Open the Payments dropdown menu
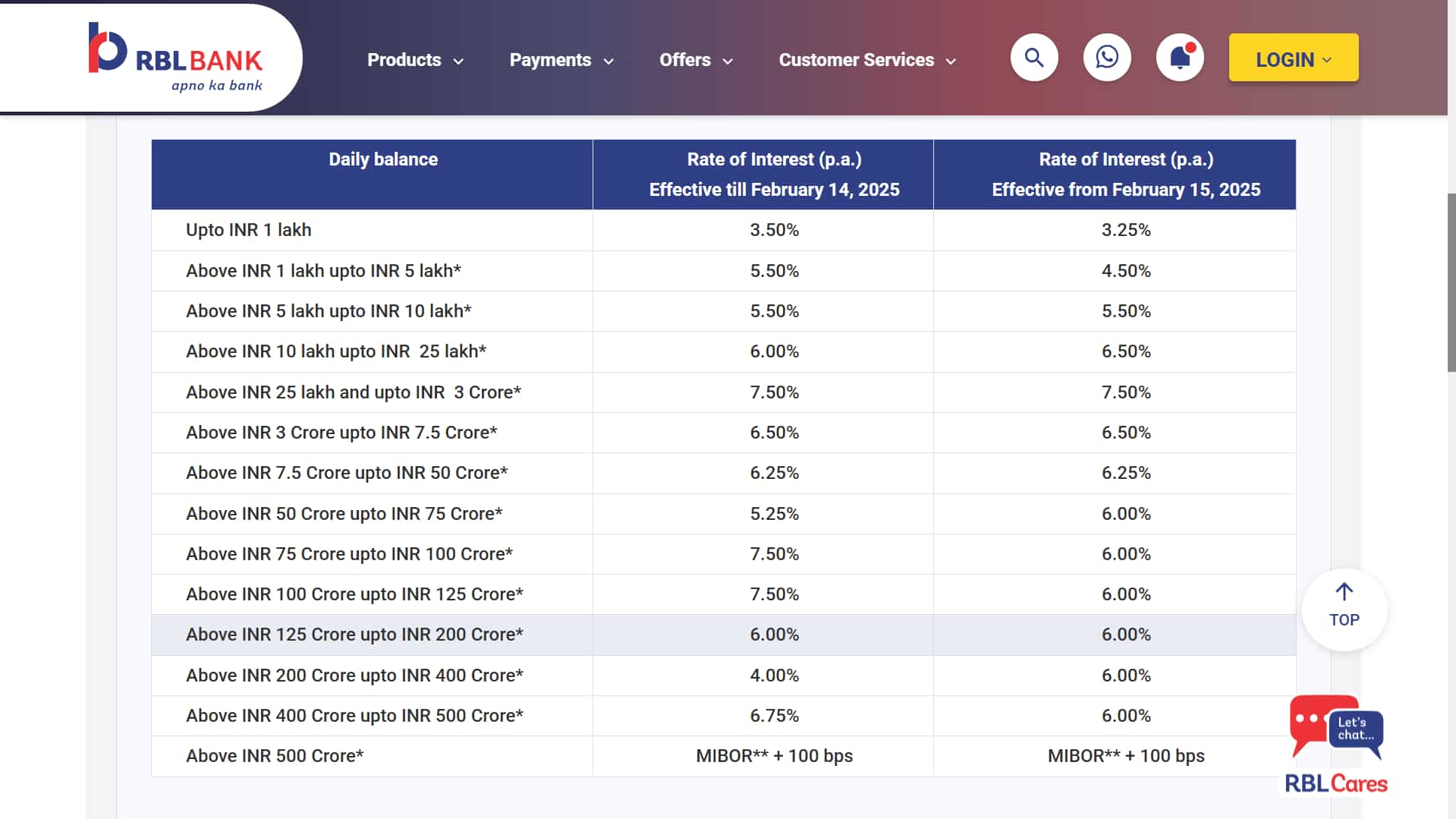The height and width of the screenshot is (819, 1456). 561,60
